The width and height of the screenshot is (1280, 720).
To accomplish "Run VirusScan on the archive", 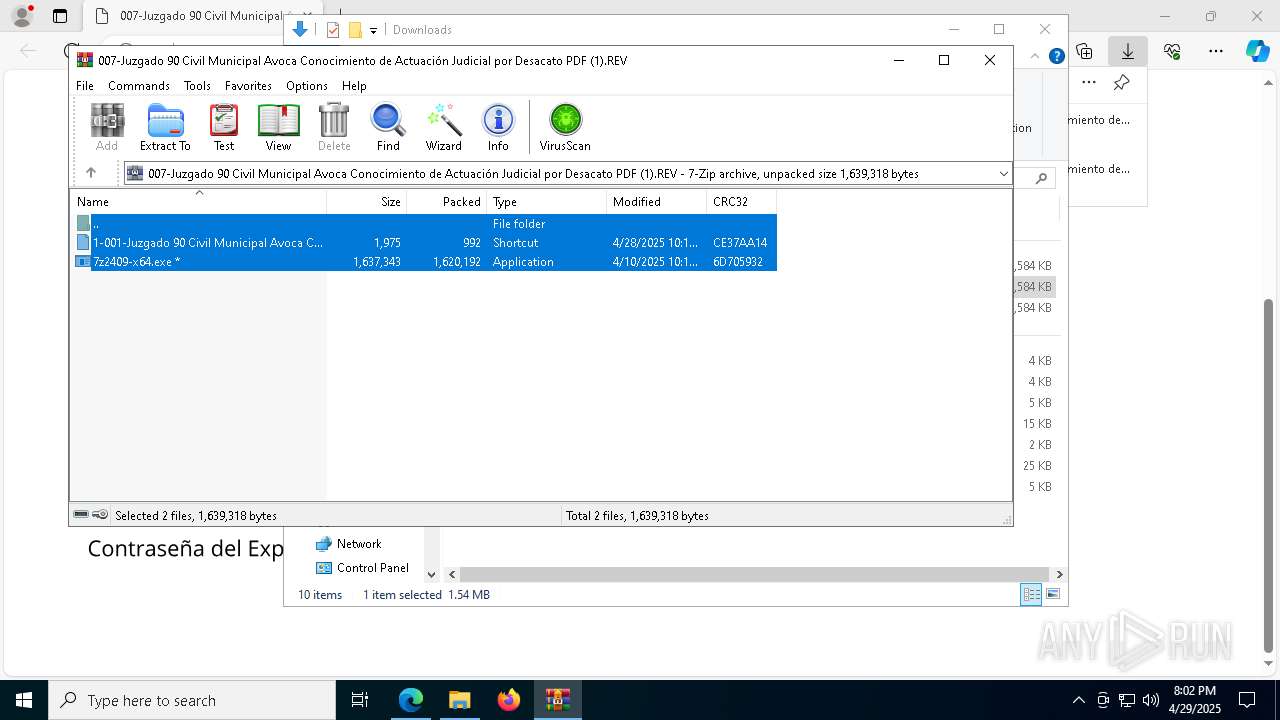I will coord(565,127).
